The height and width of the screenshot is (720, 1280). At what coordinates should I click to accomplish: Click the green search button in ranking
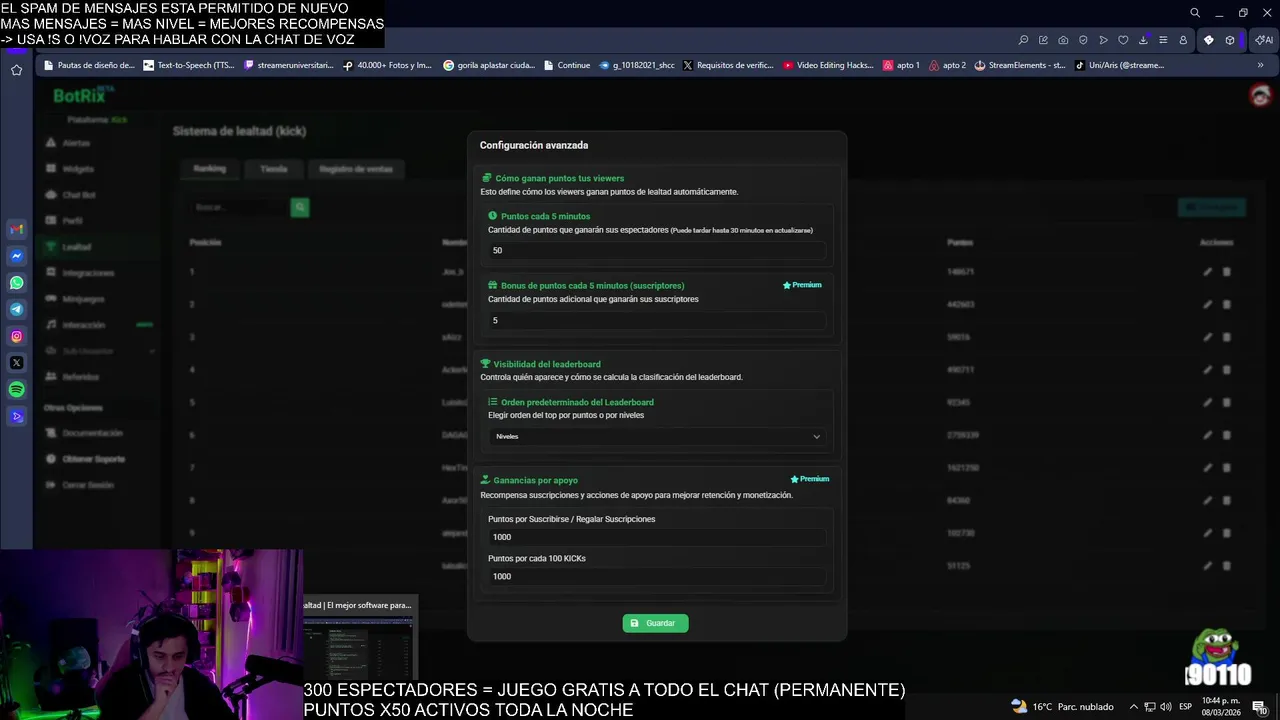tap(300, 207)
